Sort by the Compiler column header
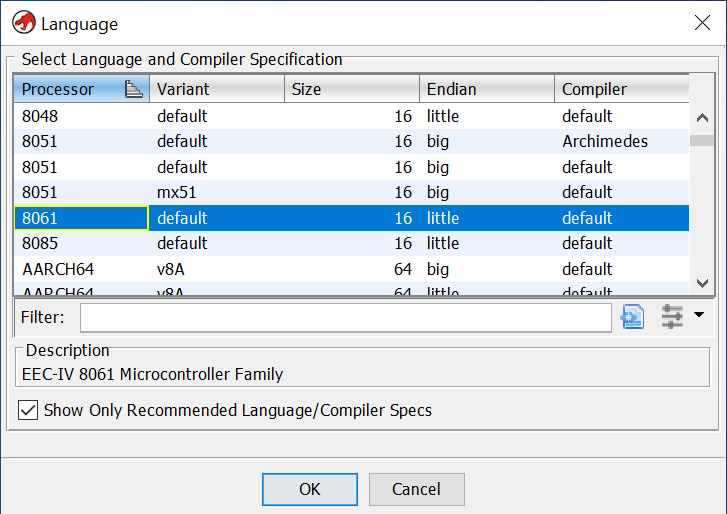 (622, 89)
